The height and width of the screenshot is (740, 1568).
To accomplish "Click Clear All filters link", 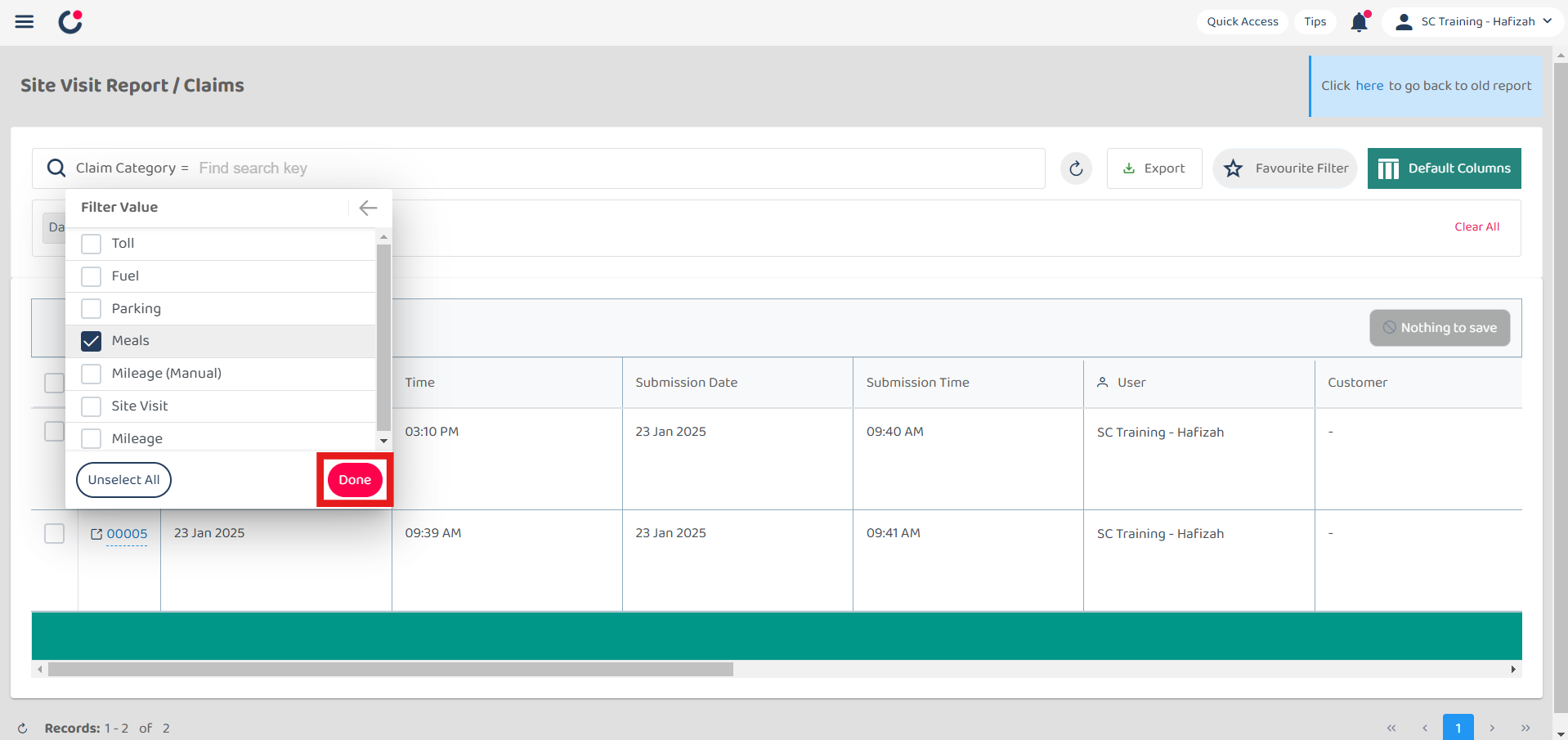I will click(1476, 226).
